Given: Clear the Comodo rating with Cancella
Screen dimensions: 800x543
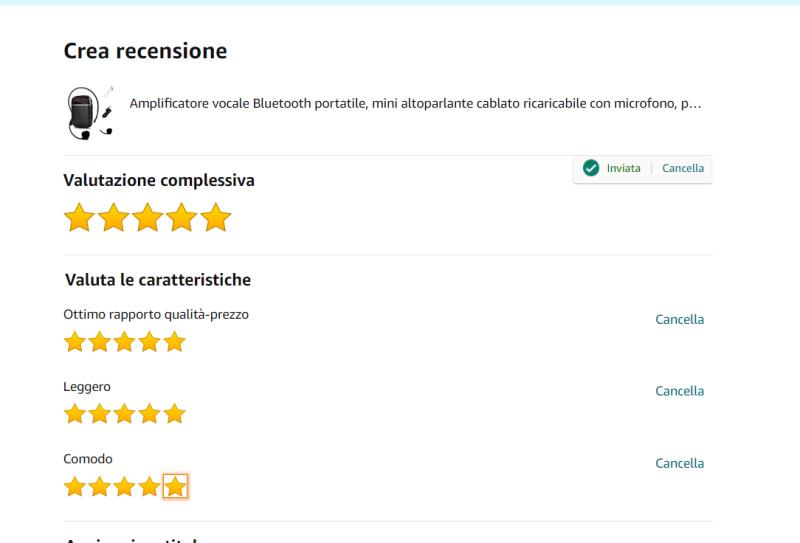Looking at the screenshot, I should pyautogui.click(x=679, y=463).
